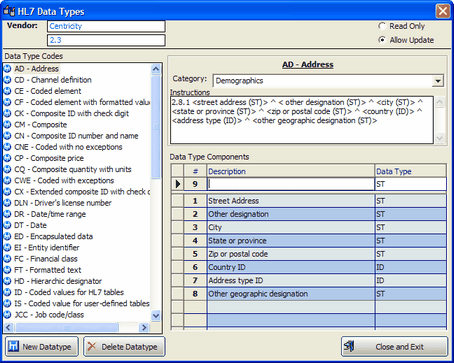
Task: Select the State or province row description
Action: pos(291,241)
